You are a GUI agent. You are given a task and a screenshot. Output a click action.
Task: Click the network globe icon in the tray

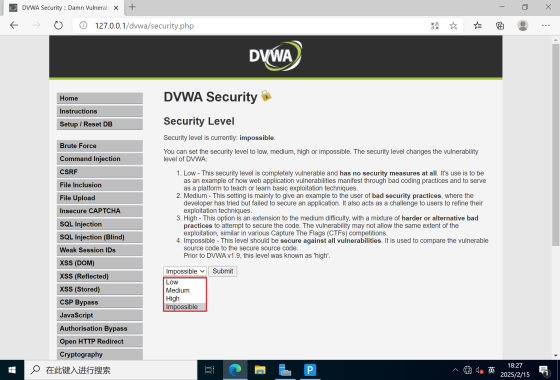468,370
